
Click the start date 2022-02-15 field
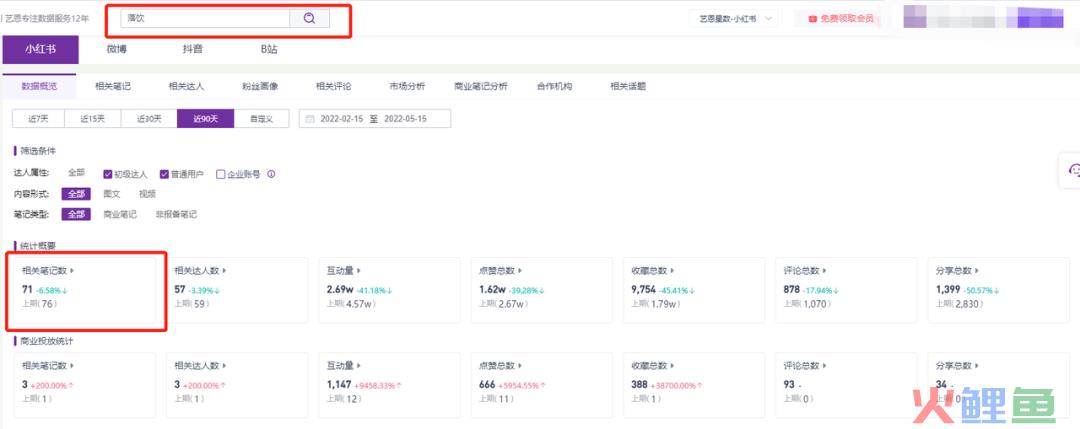(342, 118)
